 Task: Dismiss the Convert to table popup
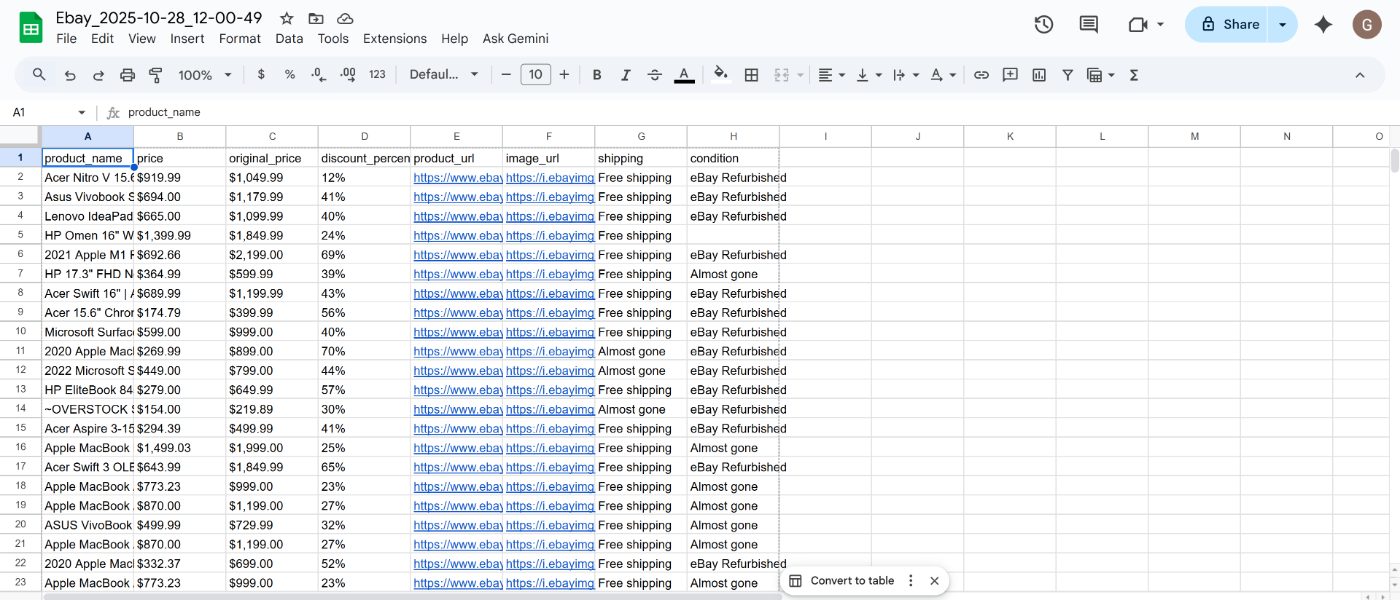click(x=934, y=580)
